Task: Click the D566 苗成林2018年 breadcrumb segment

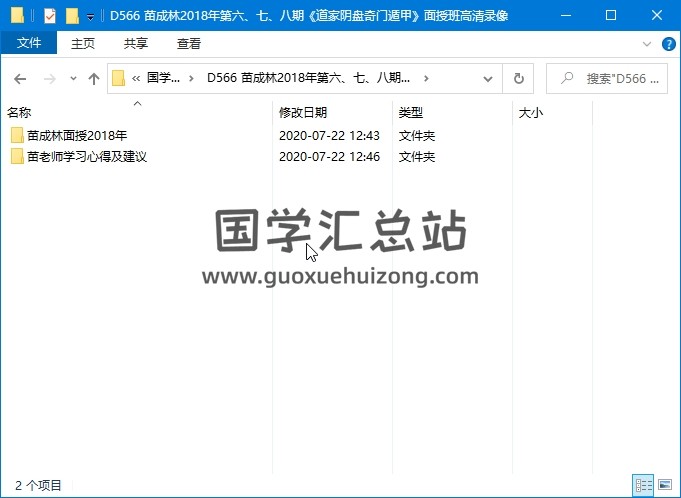Action: coord(308,78)
